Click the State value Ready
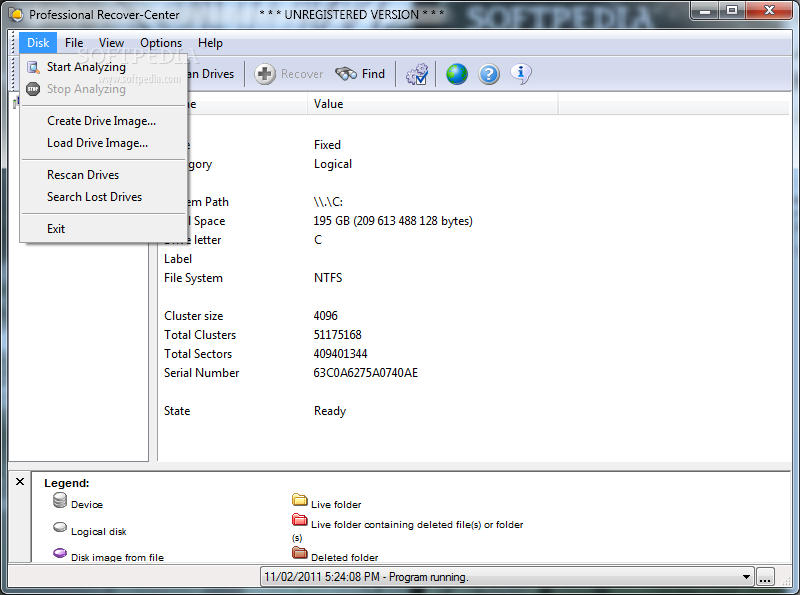The width and height of the screenshot is (800, 595). click(x=330, y=411)
